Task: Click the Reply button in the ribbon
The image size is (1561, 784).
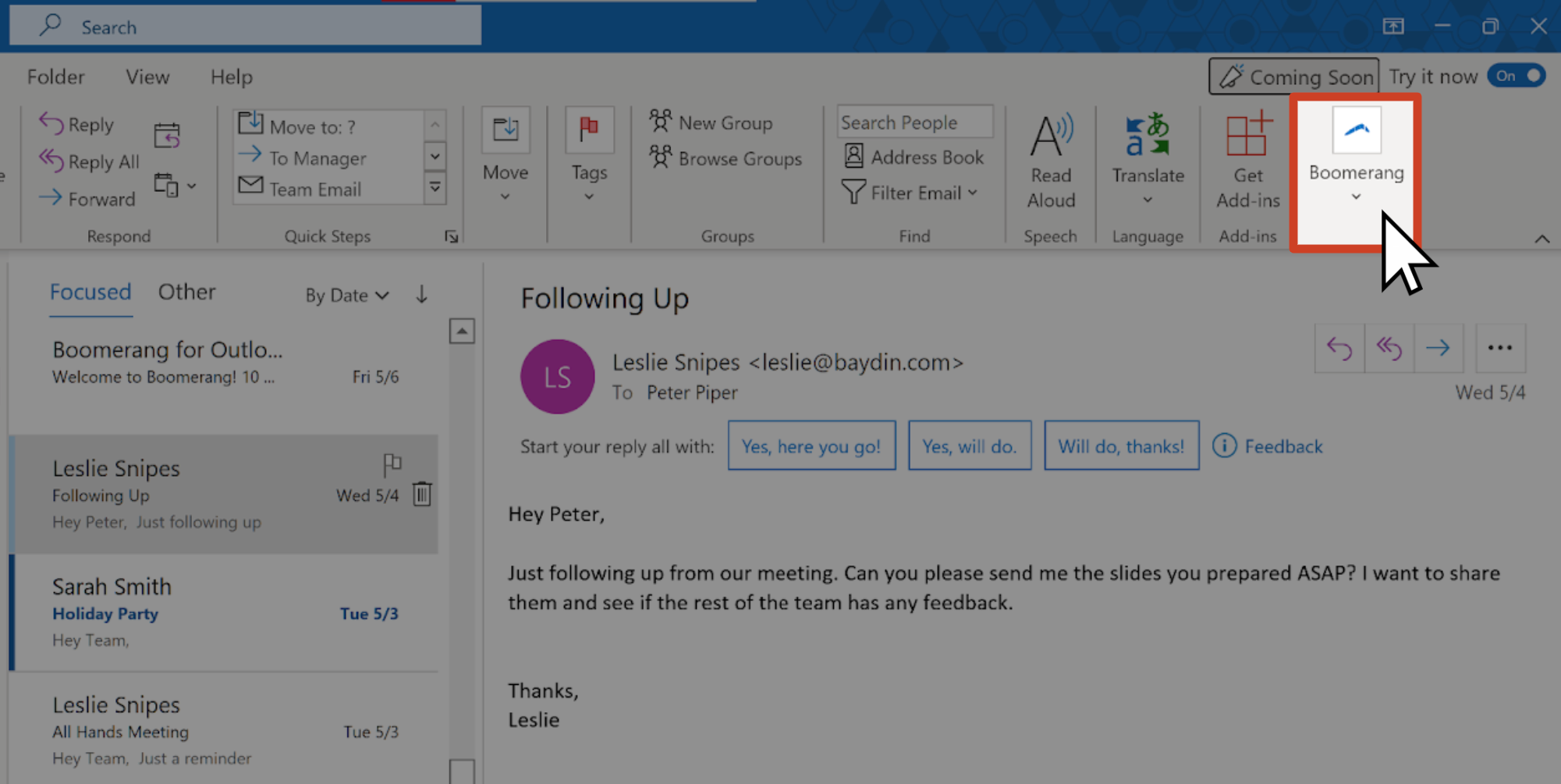Action: [76, 124]
